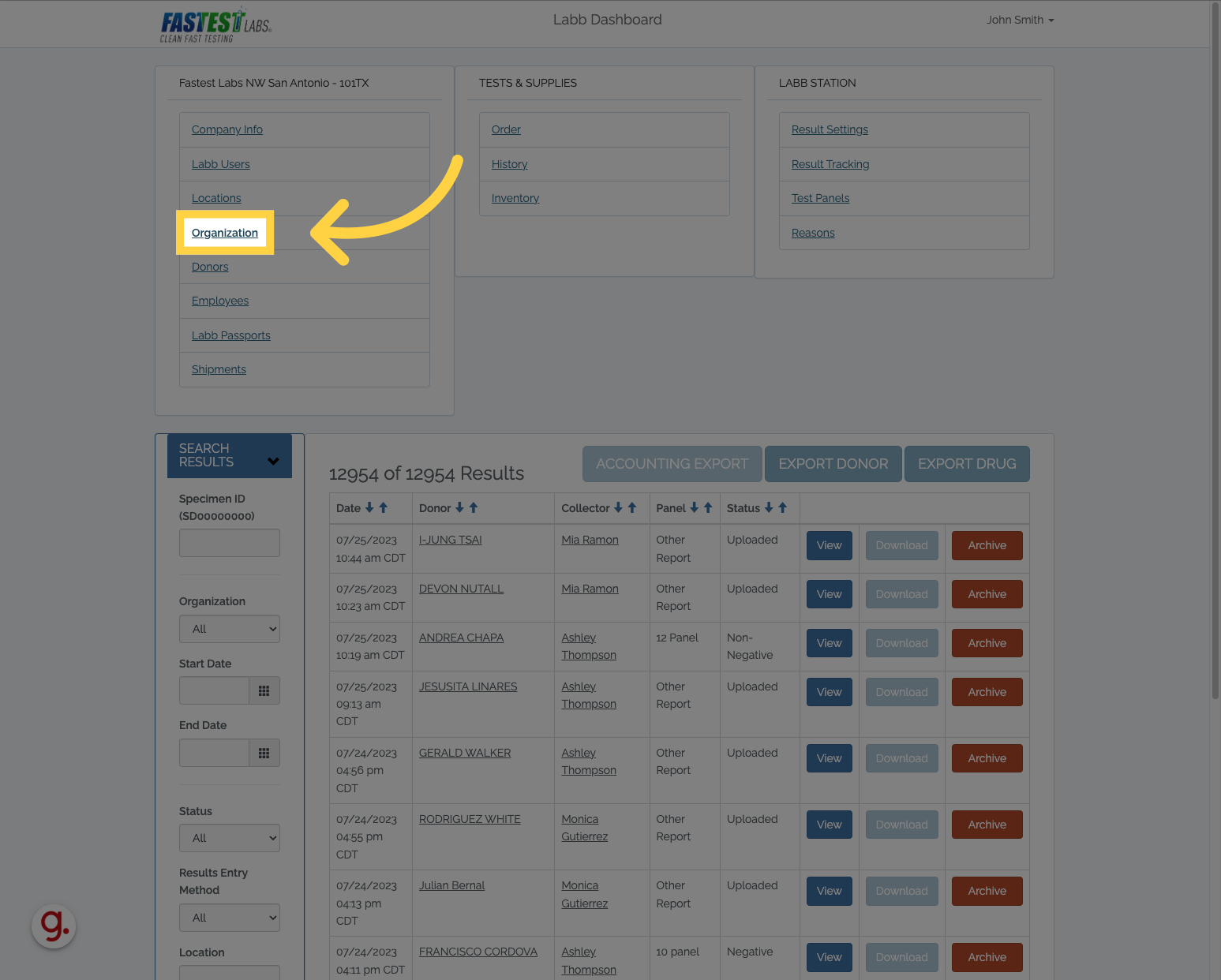
Task: Open the red floating g. widget
Action: pyautogui.click(x=54, y=926)
